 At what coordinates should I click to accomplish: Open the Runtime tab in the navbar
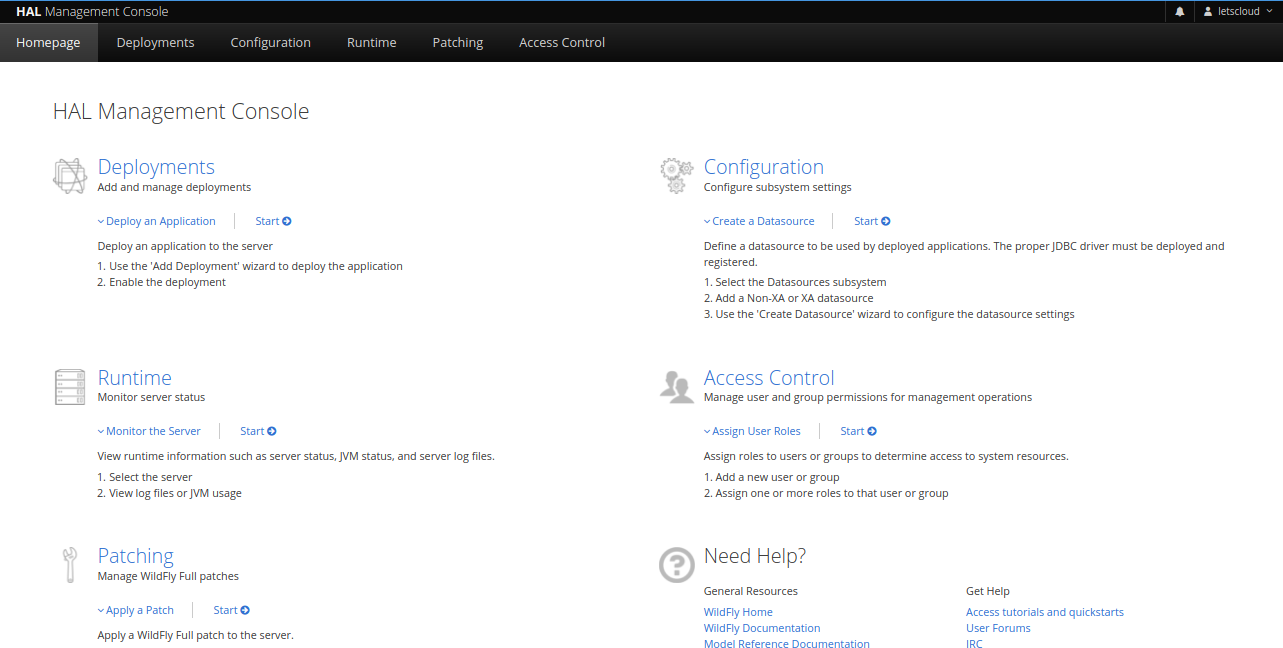[x=371, y=43]
